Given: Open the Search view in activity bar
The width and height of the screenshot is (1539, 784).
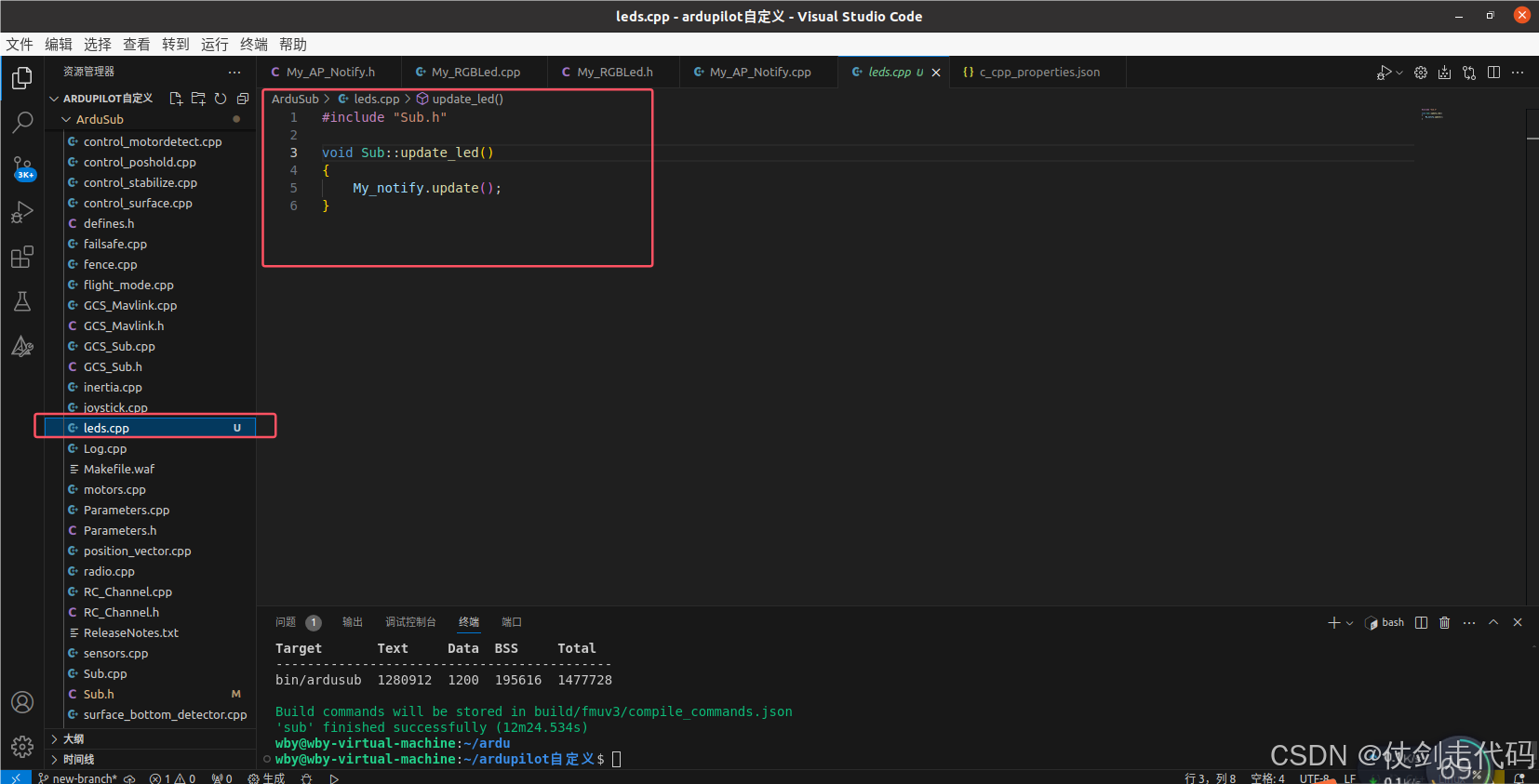Looking at the screenshot, I should (22, 122).
